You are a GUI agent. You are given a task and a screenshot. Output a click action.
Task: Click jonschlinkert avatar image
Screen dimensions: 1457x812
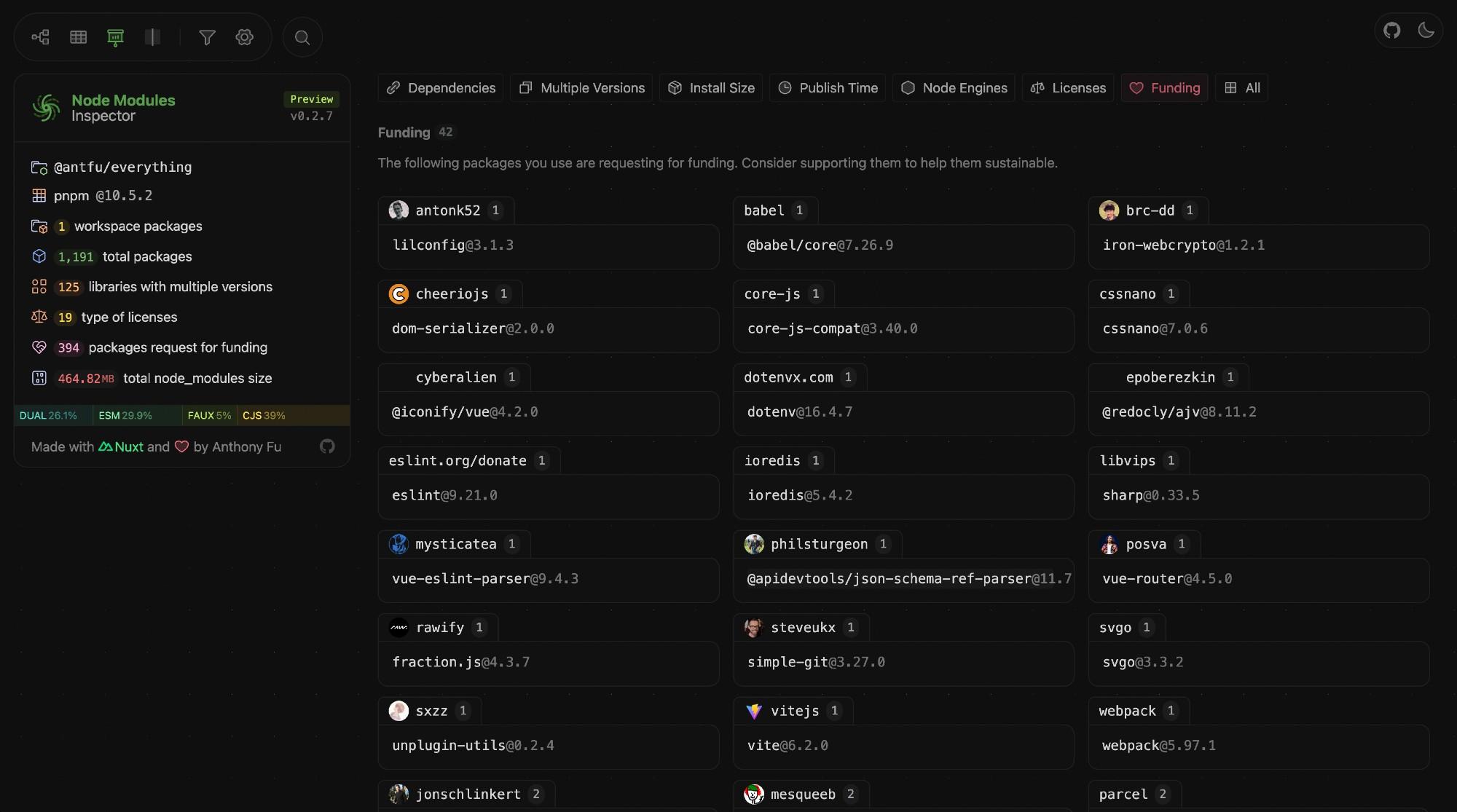pyautogui.click(x=398, y=795)
